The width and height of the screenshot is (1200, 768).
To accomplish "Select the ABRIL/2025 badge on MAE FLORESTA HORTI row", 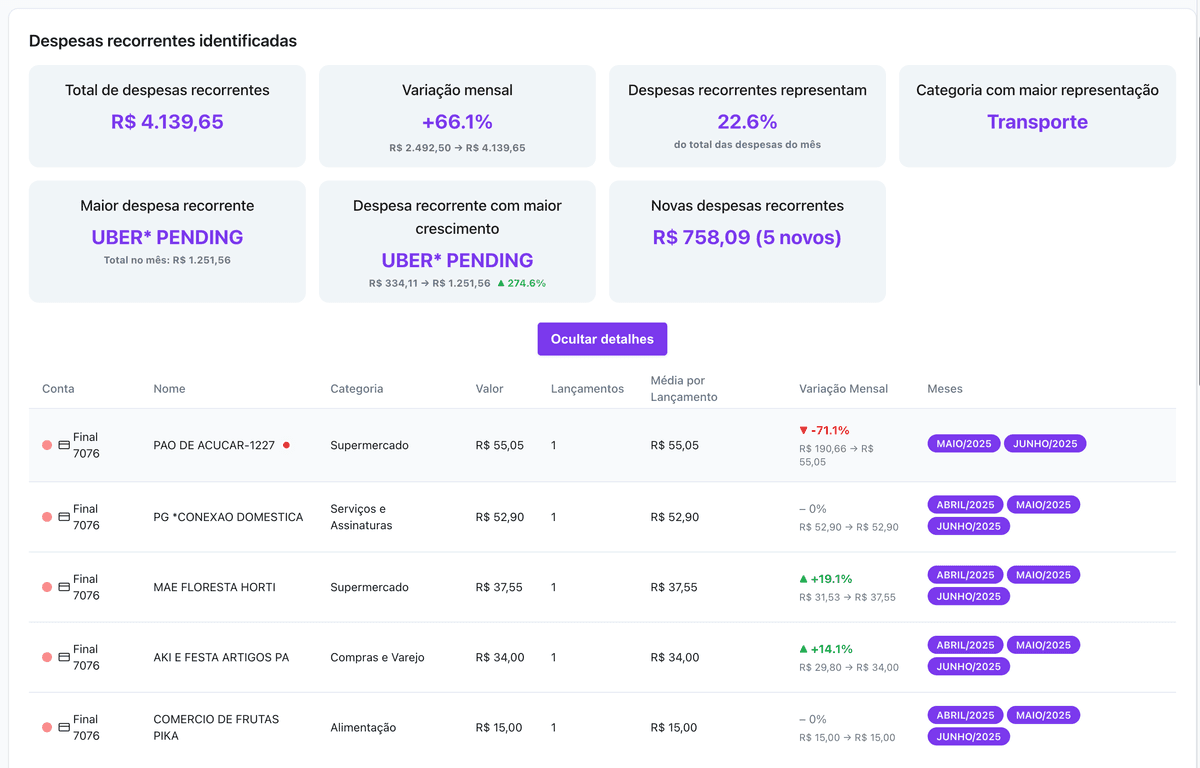I will (964, 574).
